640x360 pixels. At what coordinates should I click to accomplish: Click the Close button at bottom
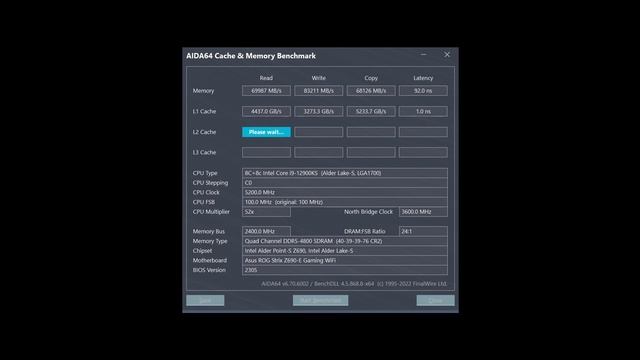pos(436,300)
